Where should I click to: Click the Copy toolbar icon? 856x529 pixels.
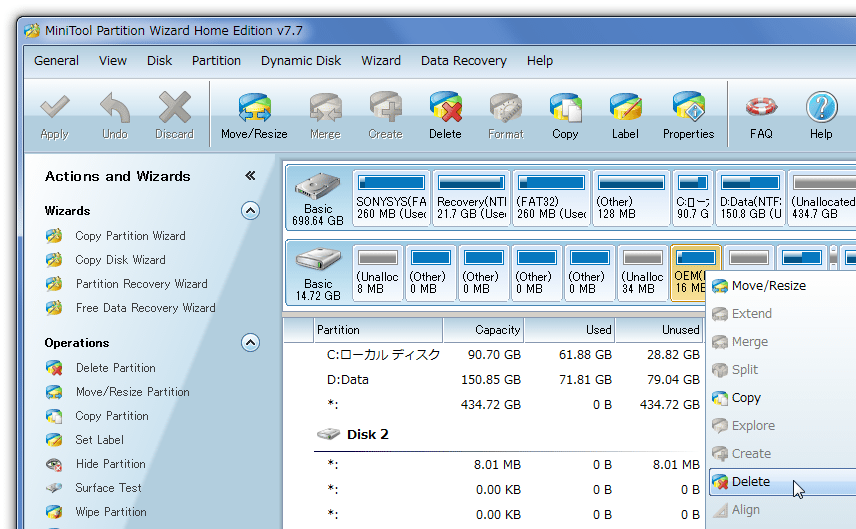tap(565, 107)
